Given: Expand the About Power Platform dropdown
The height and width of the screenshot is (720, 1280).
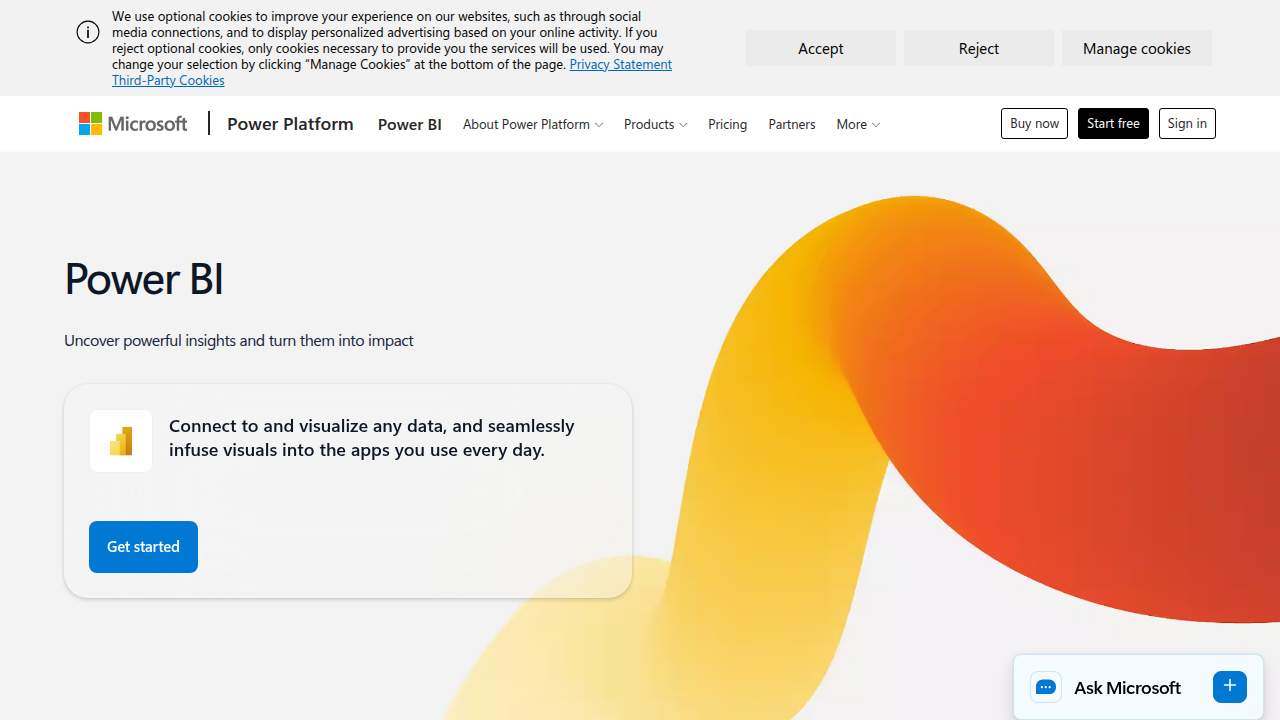Looking at the screenshot, I should [533, 124].
